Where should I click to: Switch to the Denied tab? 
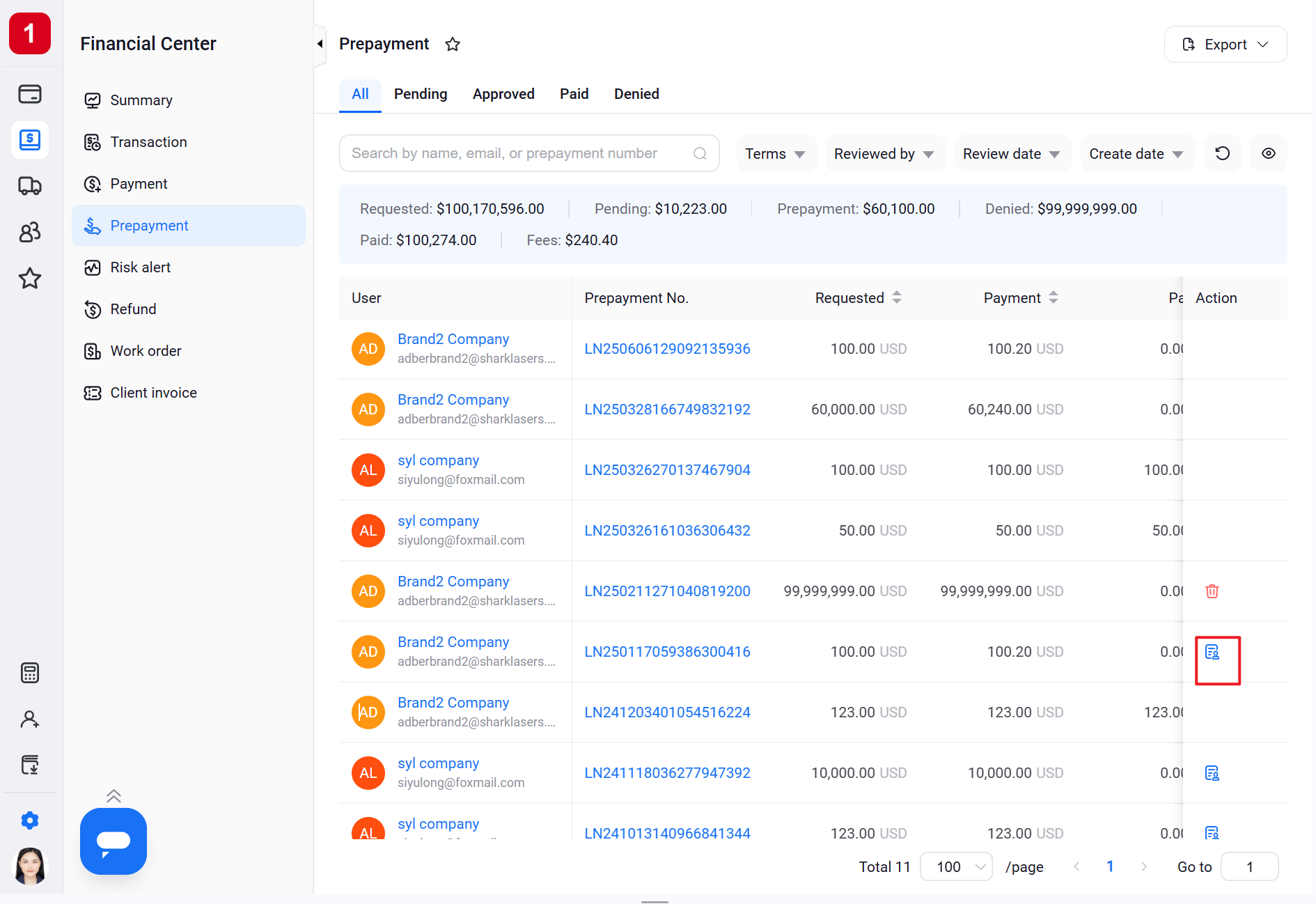pyautogui.click(x=636, y=94)
